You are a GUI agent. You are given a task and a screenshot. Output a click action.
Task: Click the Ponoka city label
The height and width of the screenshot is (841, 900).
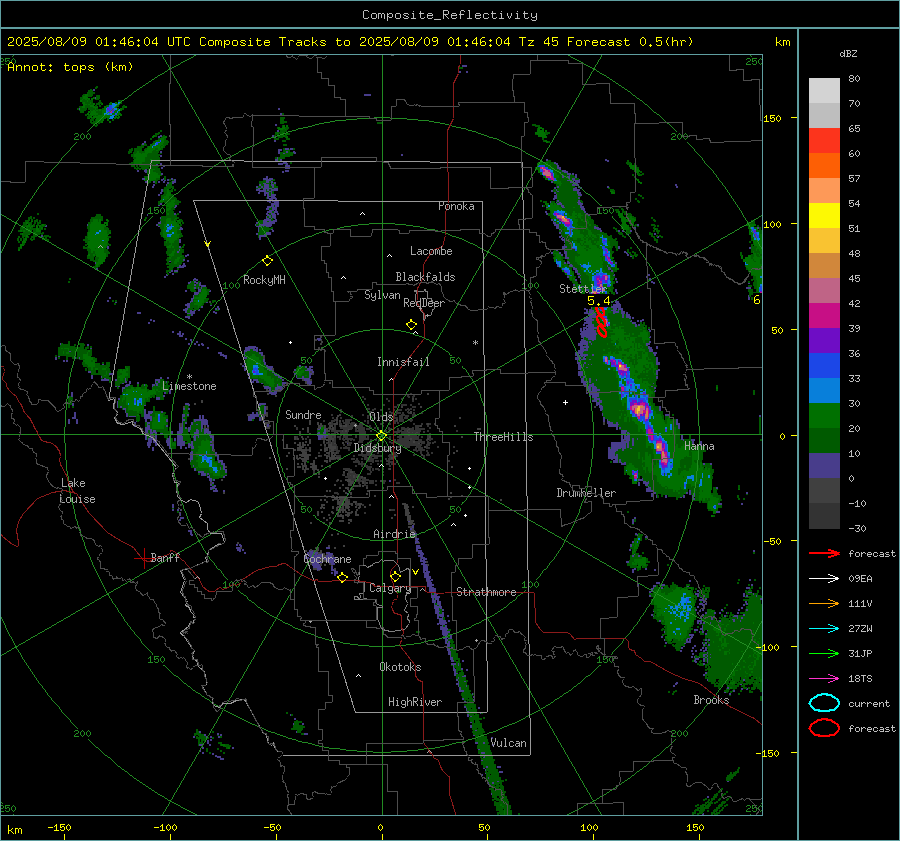pyautogui.click(x=456, y=206)
